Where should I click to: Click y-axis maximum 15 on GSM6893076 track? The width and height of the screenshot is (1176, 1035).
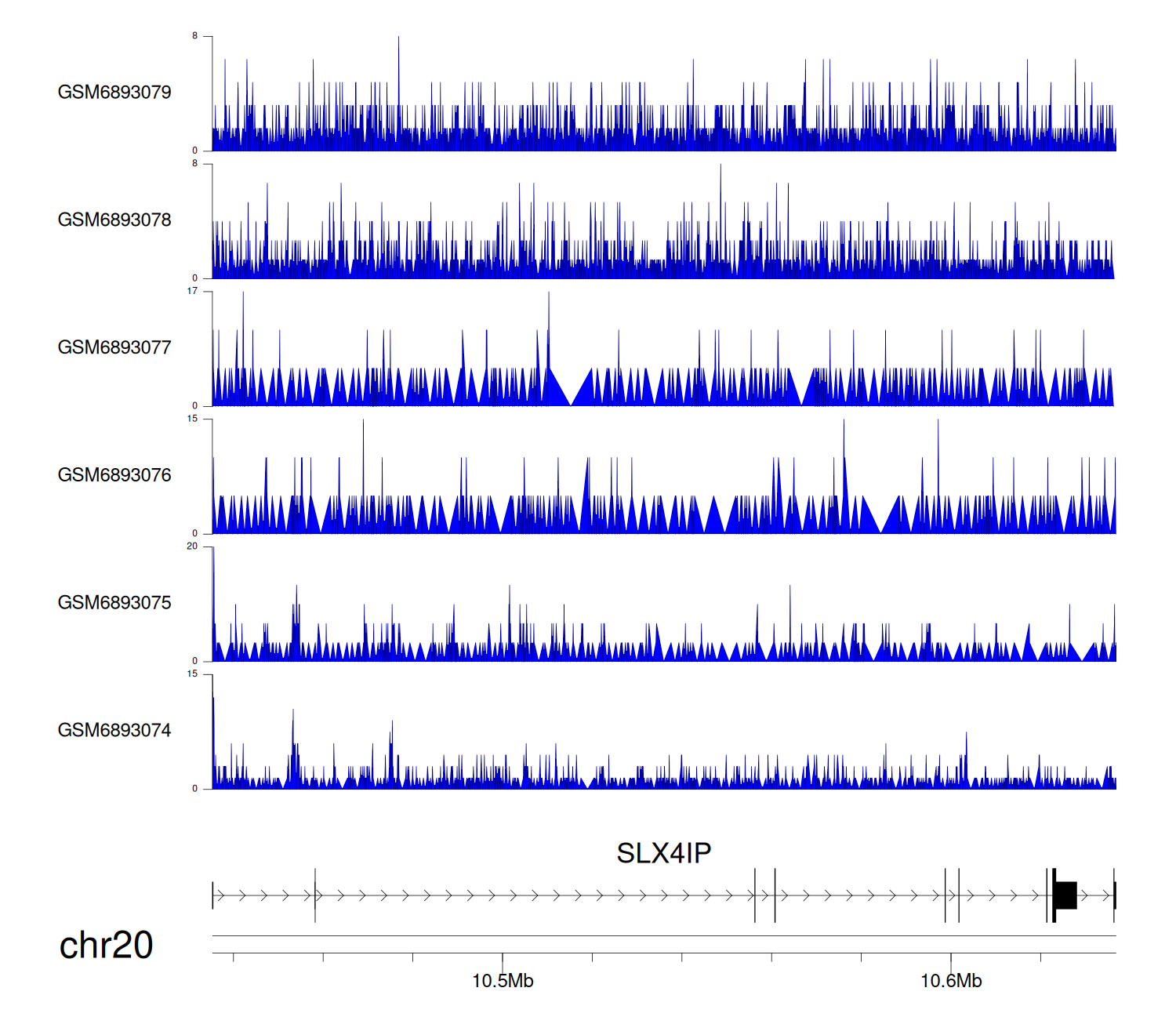coord(192,419)
